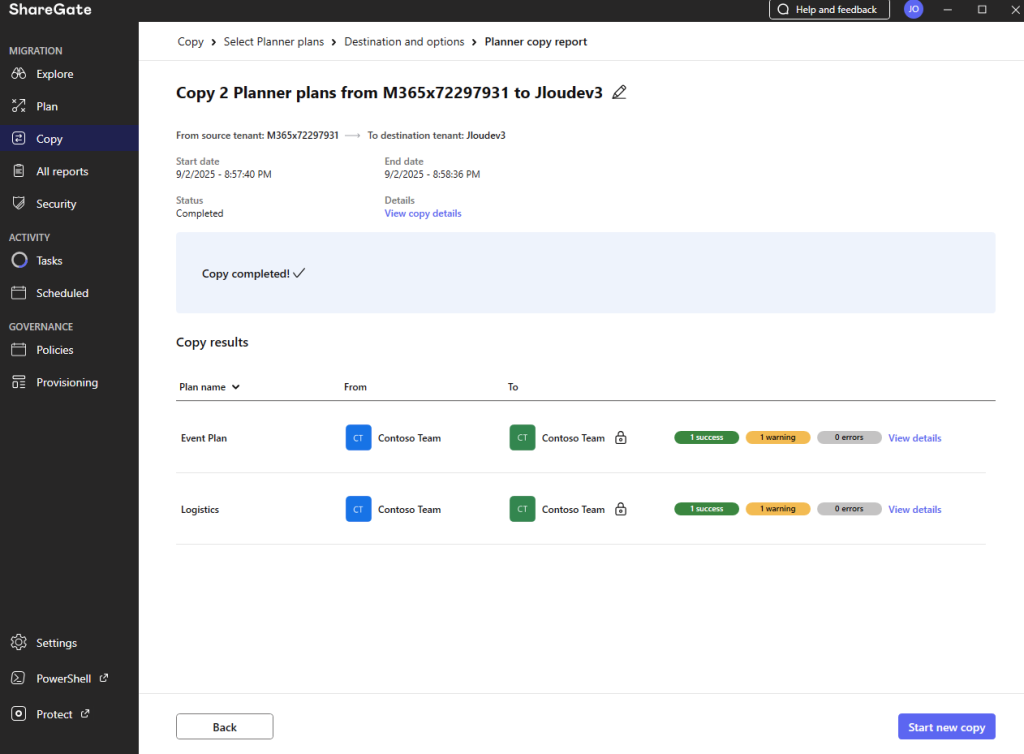The height and width of the screenshot is (754, 1024).
Task: Go back to Select Planner plans breadcrumb
Action: [274, 42]
